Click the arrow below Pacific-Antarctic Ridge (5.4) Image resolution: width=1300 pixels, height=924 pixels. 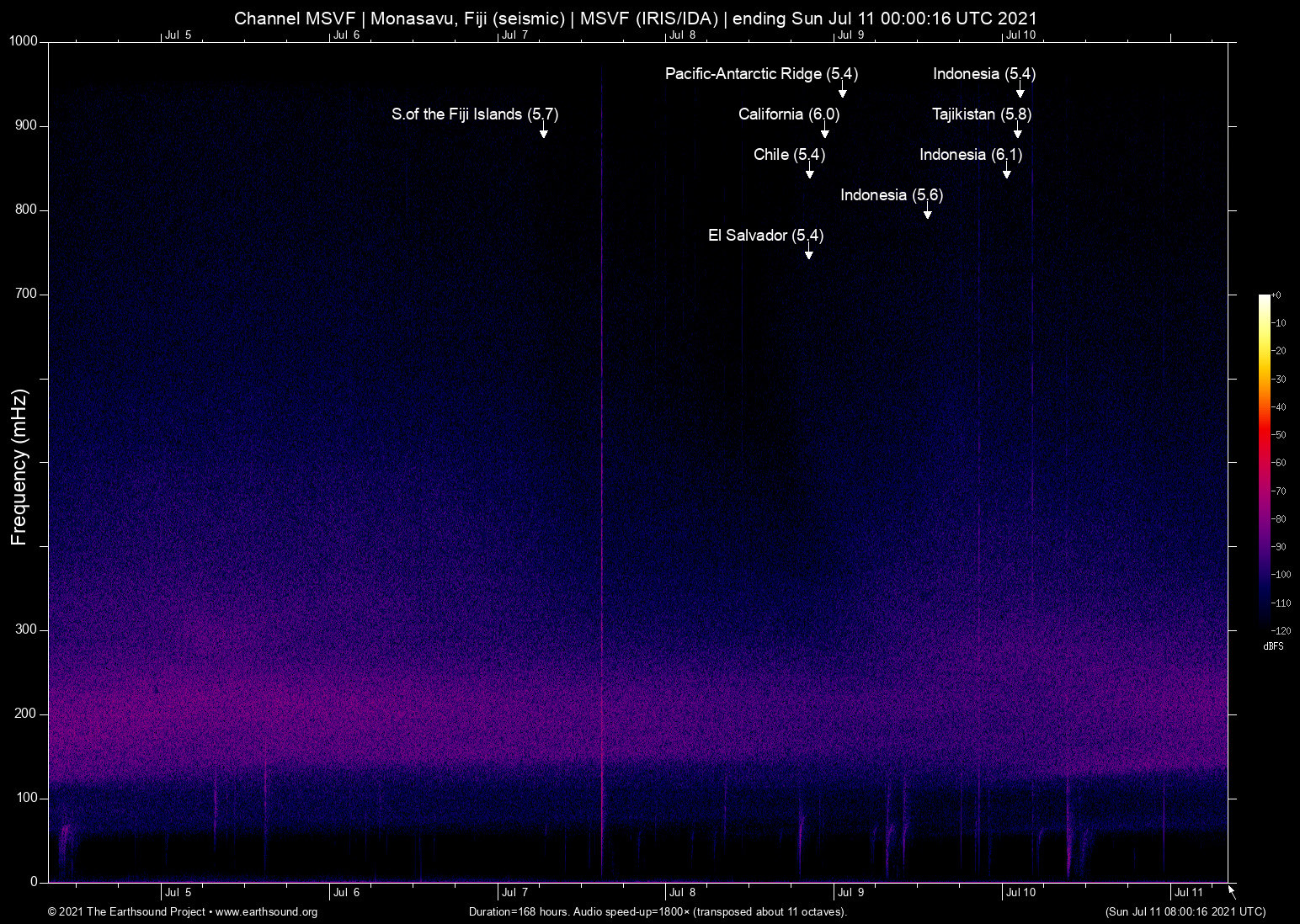tap(842, 92)
